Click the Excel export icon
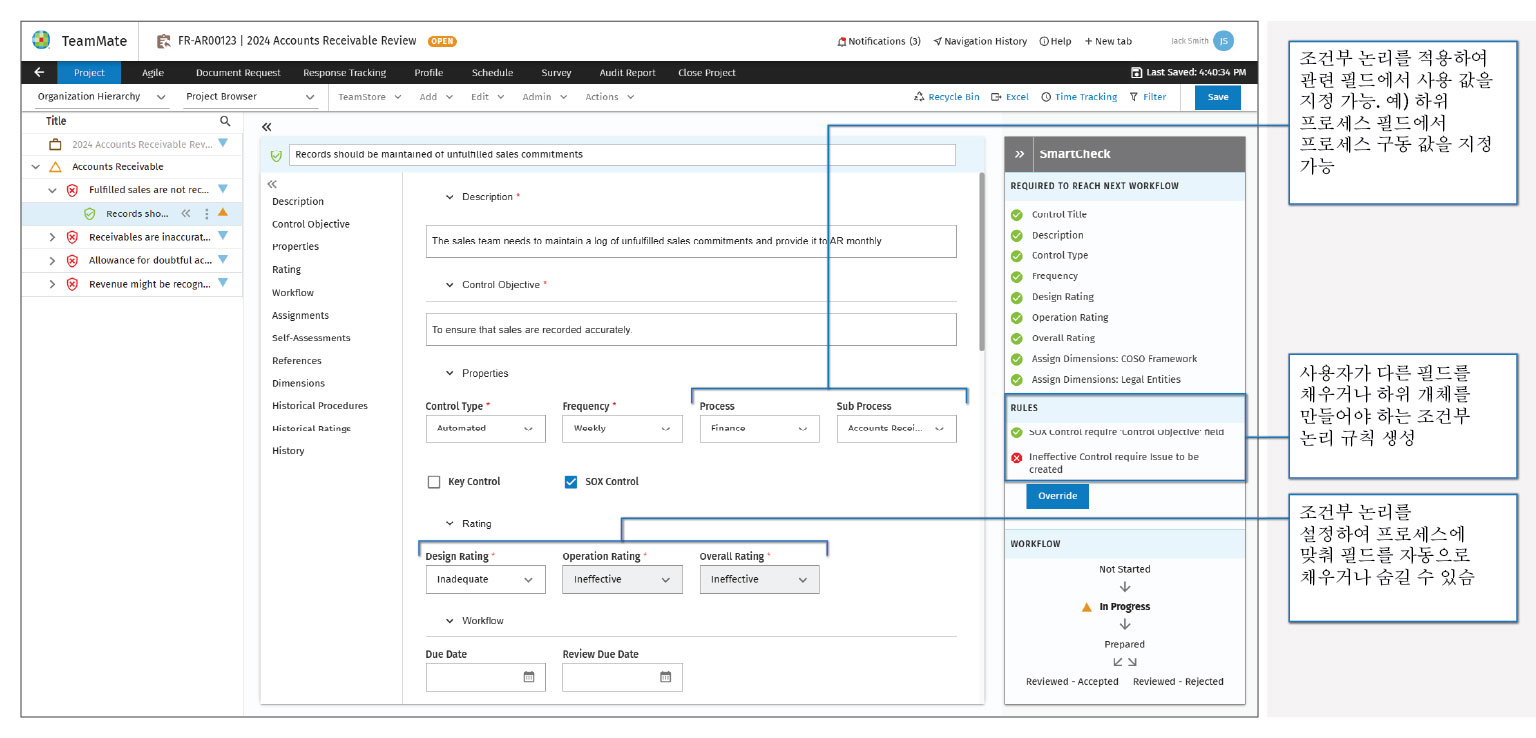The height and width of the screenshot is (738, 1536). tap(996, 97)
